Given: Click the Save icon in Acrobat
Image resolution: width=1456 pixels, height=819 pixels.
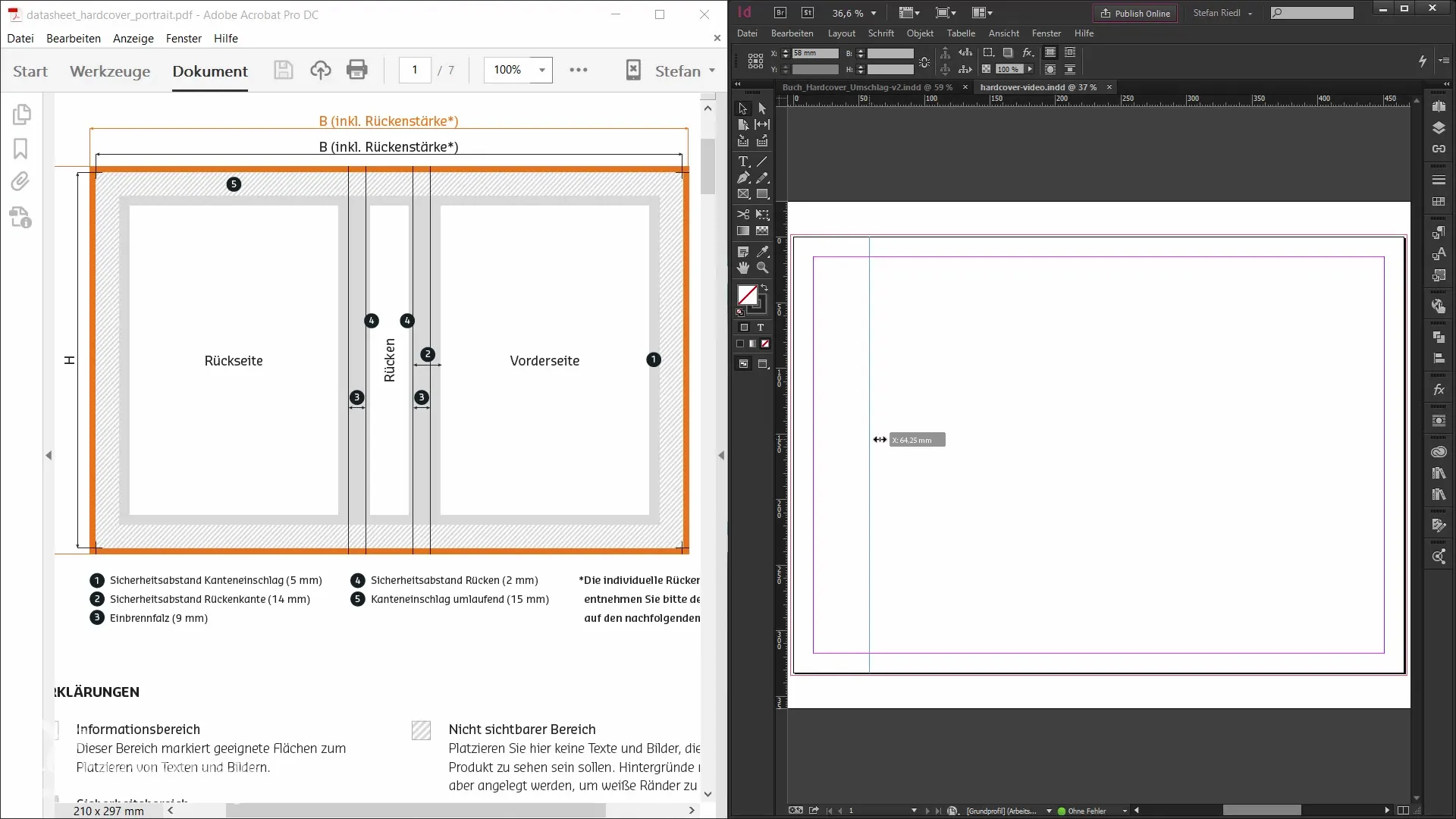Looking at the screenshot, I should [283, 70].
